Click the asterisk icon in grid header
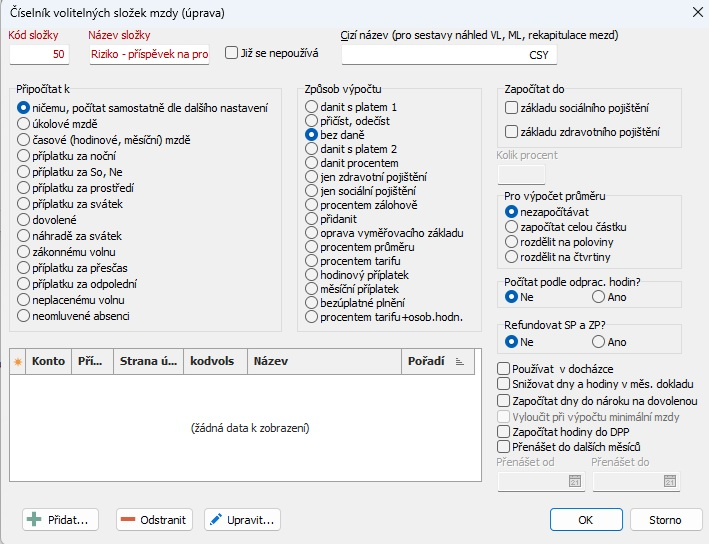 coord(18,362)
